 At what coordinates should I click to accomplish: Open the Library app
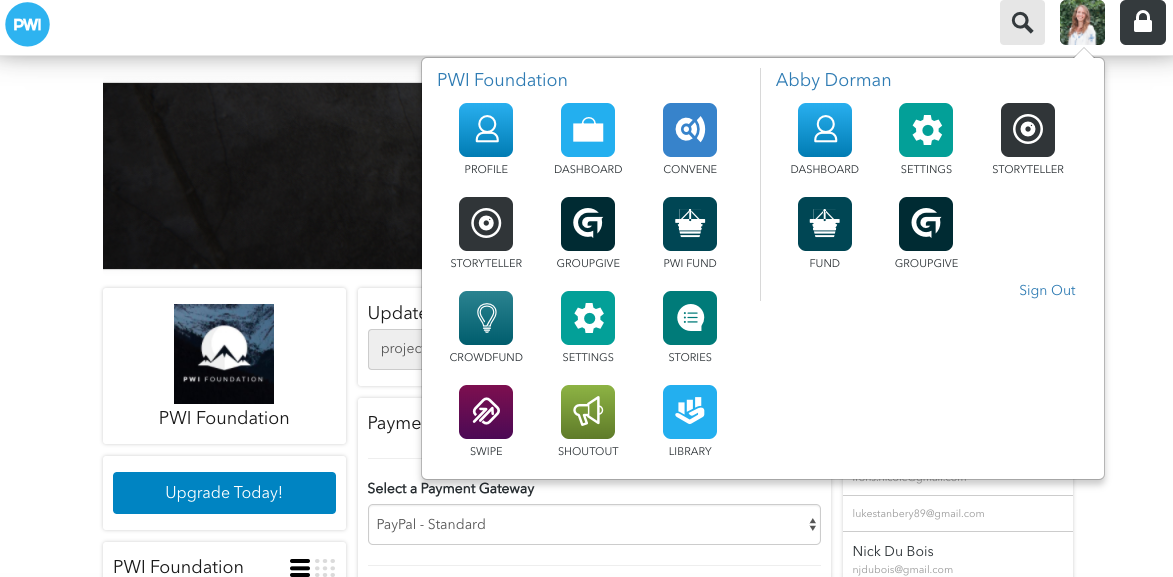click(x=690, y=412)
